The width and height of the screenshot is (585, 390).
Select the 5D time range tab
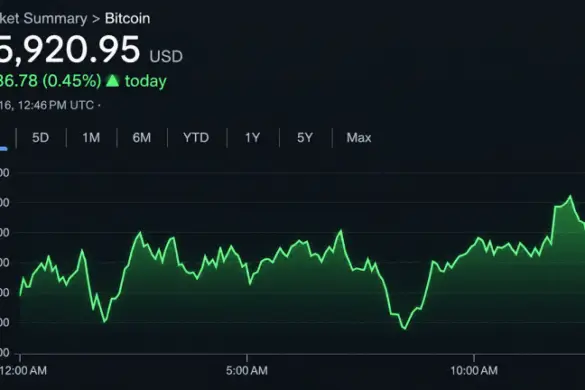40,138
